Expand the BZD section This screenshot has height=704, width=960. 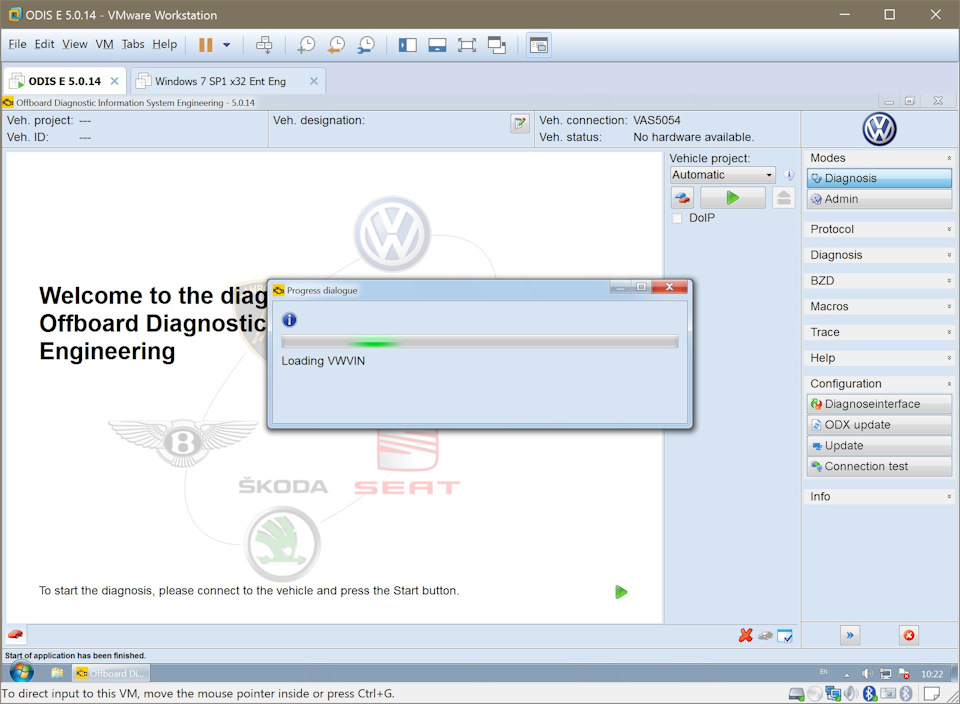[x=879, y=280]
